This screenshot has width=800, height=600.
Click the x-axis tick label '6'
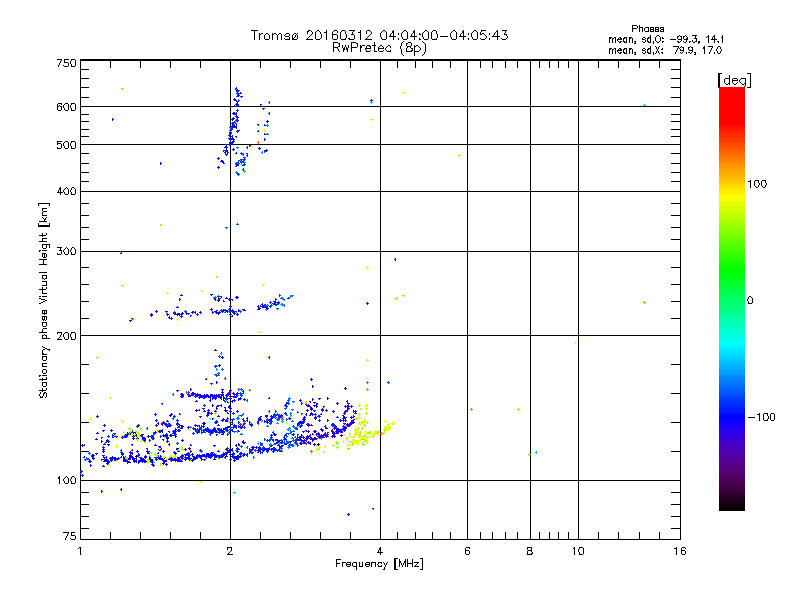pyautogui.click(x=467, y=551)
